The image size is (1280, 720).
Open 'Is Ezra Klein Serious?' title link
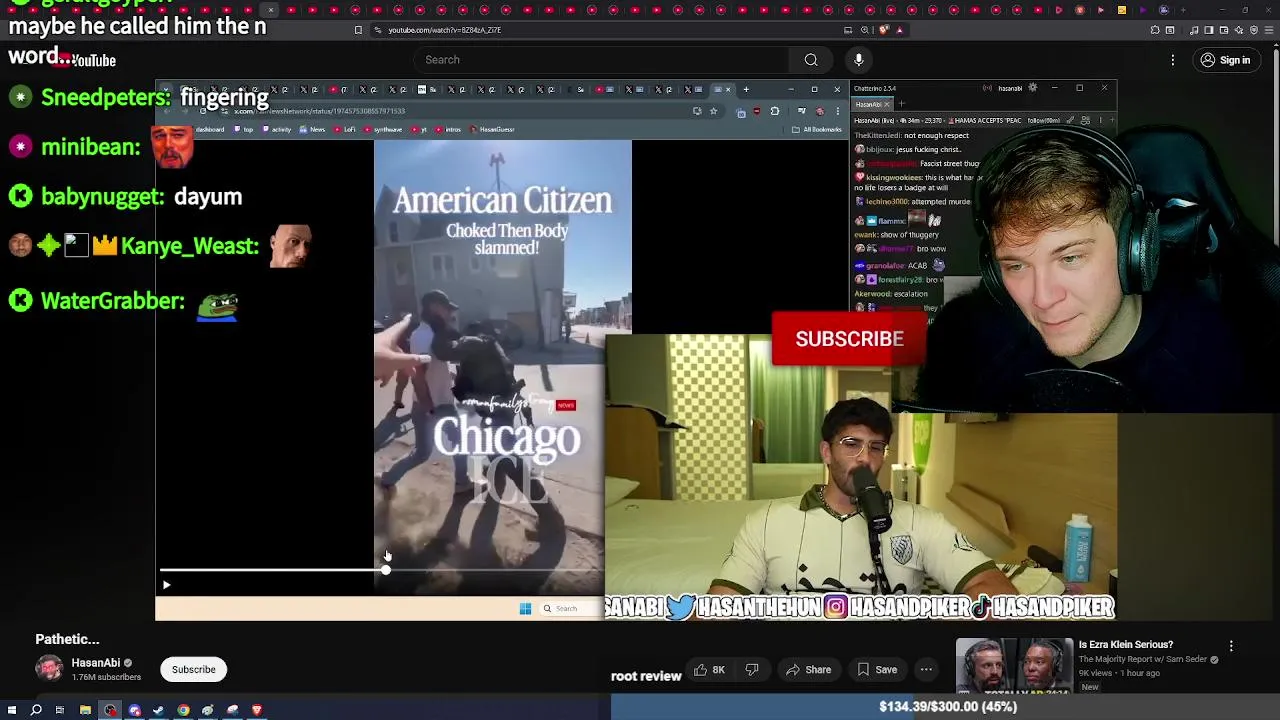coord(1126,645)
